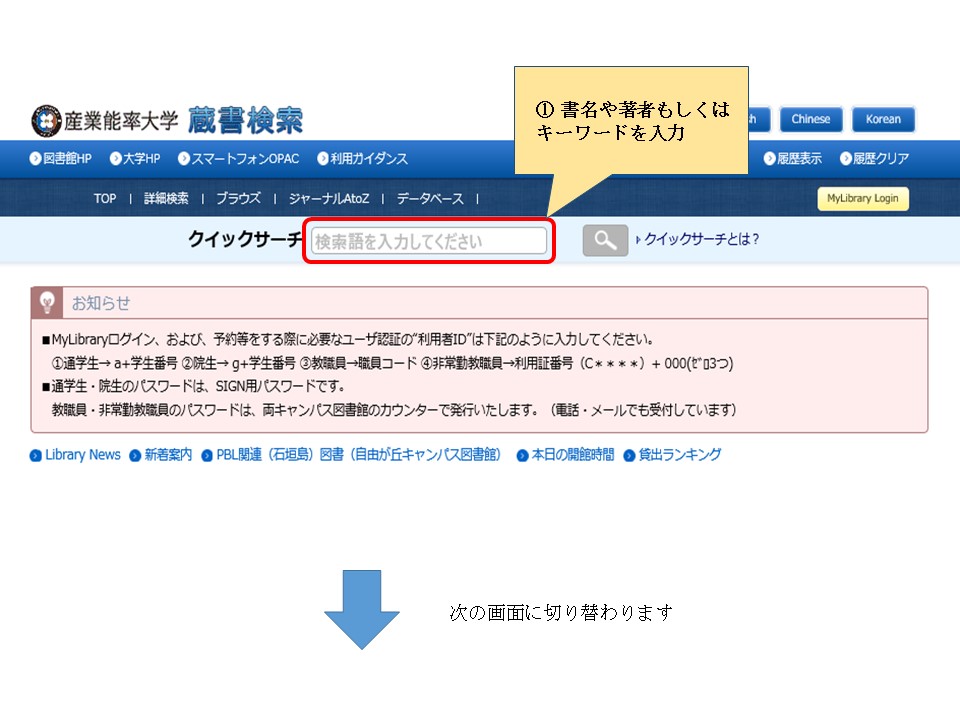Click the university crest logo

[x=47, y=121]
